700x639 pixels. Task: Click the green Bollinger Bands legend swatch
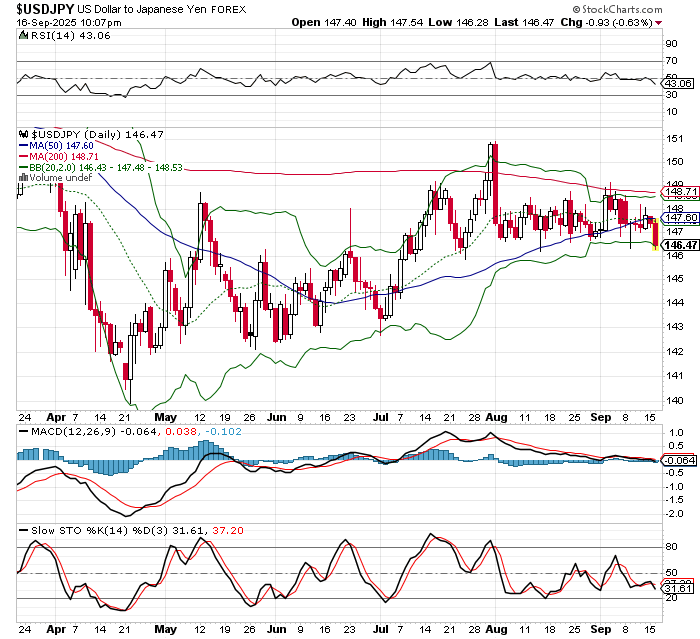tap(25, 167)
